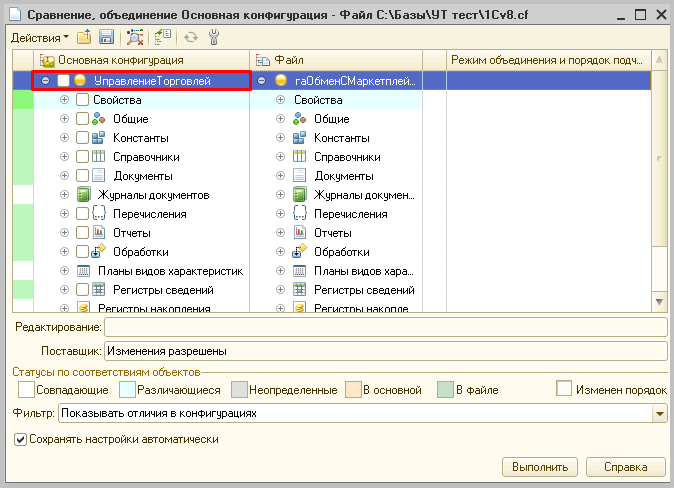Click the Константы icon in main configuration column
Viewport: 674px width, 488px height.
pos(98,138)
